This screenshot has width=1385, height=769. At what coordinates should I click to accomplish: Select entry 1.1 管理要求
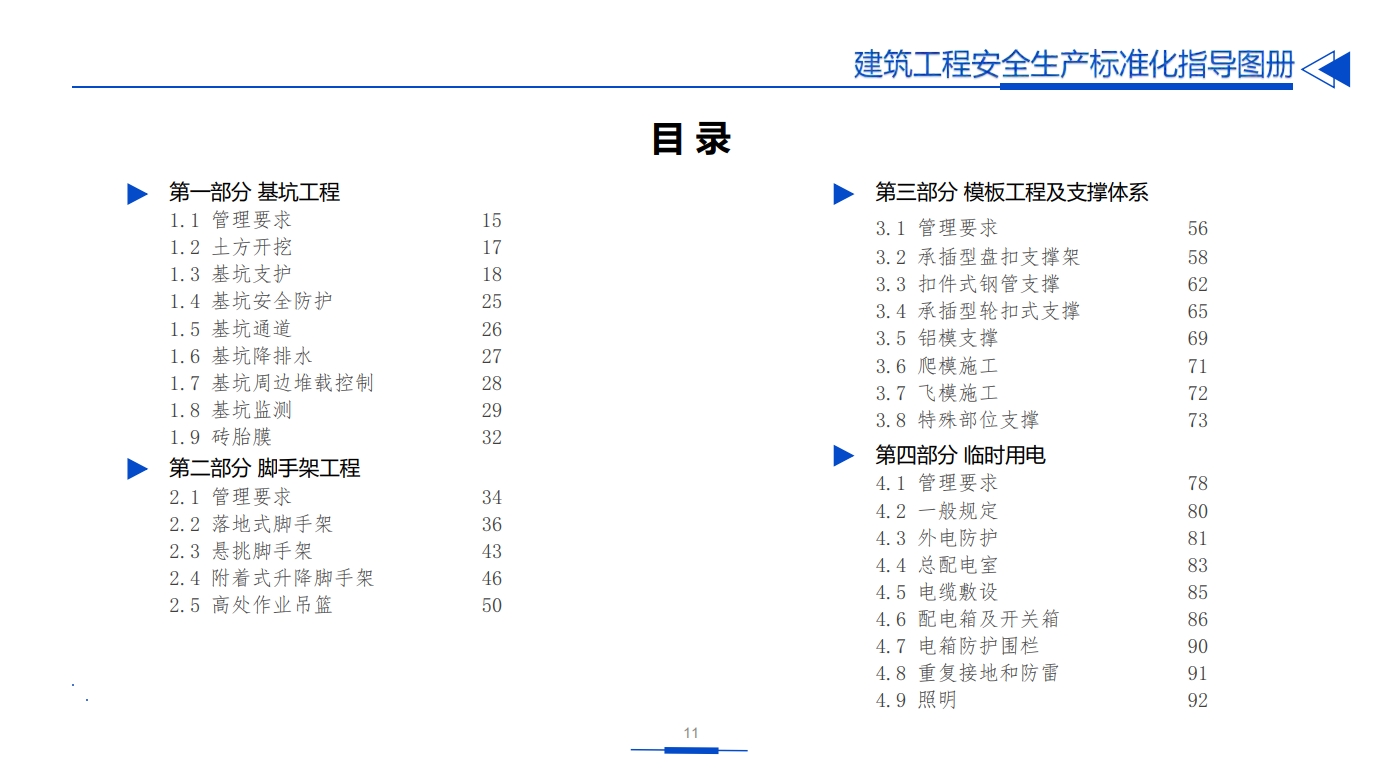tap(230, 220)
